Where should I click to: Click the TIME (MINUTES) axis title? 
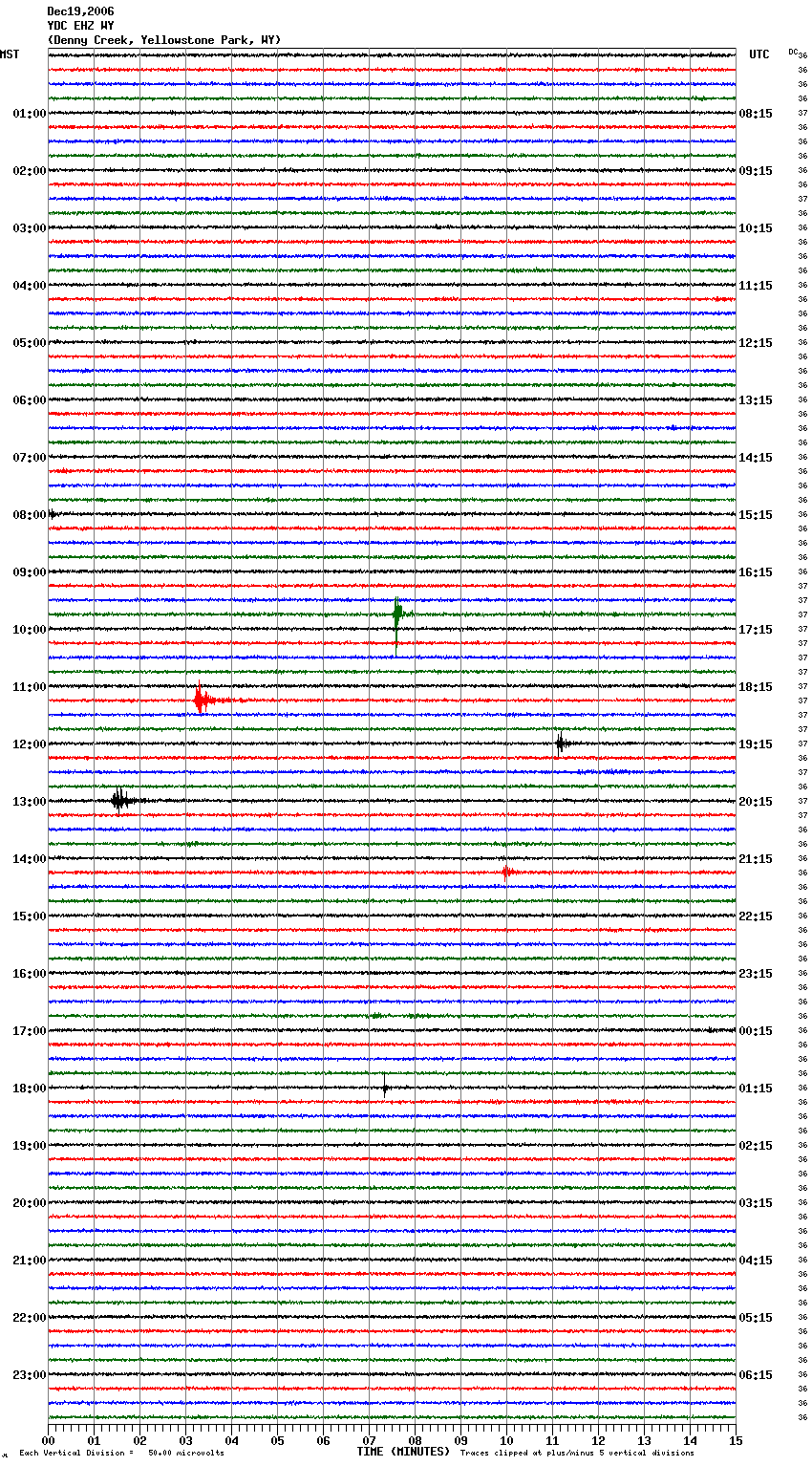(403, 1452)
